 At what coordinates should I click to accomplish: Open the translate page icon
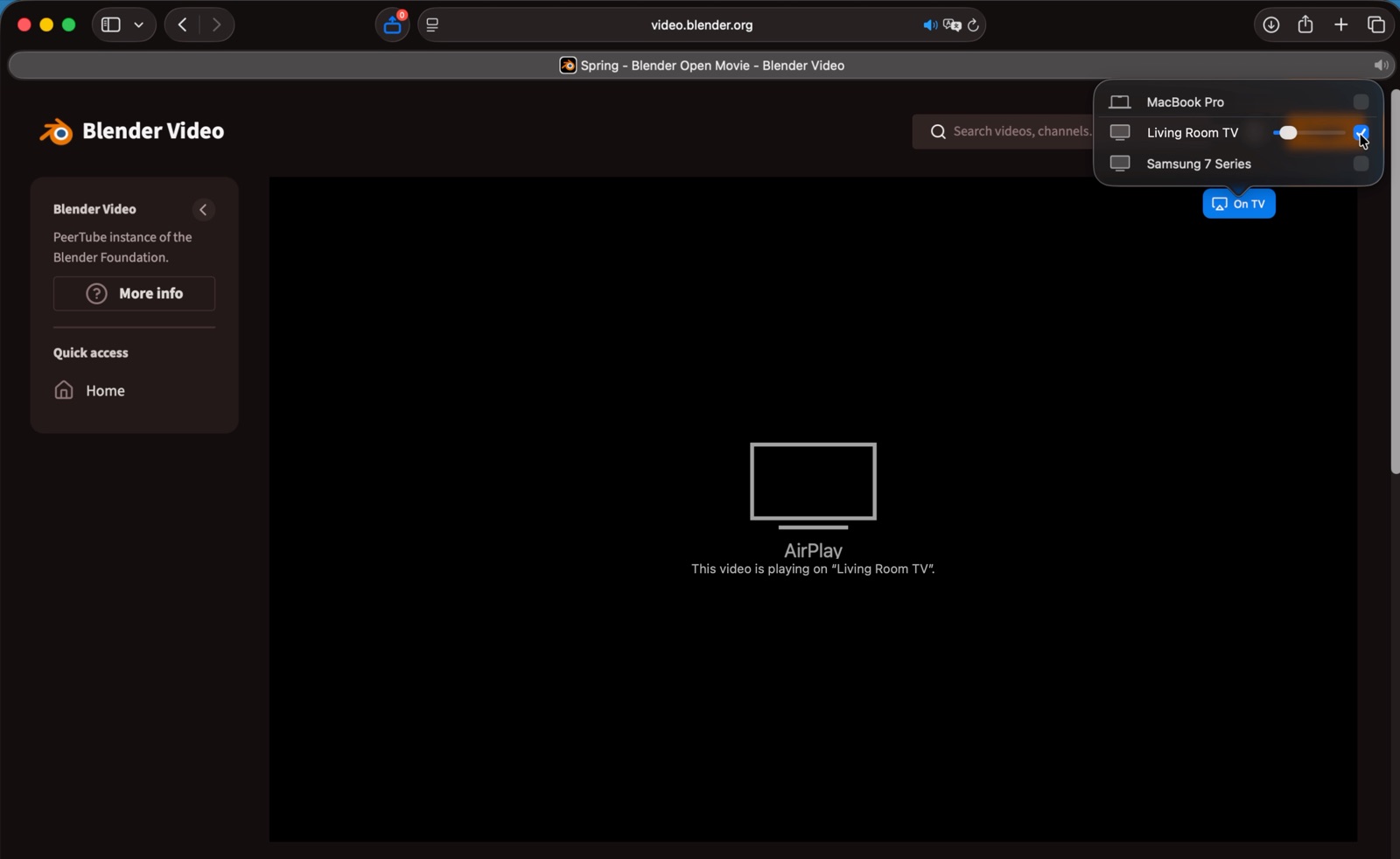pos(952,25)
